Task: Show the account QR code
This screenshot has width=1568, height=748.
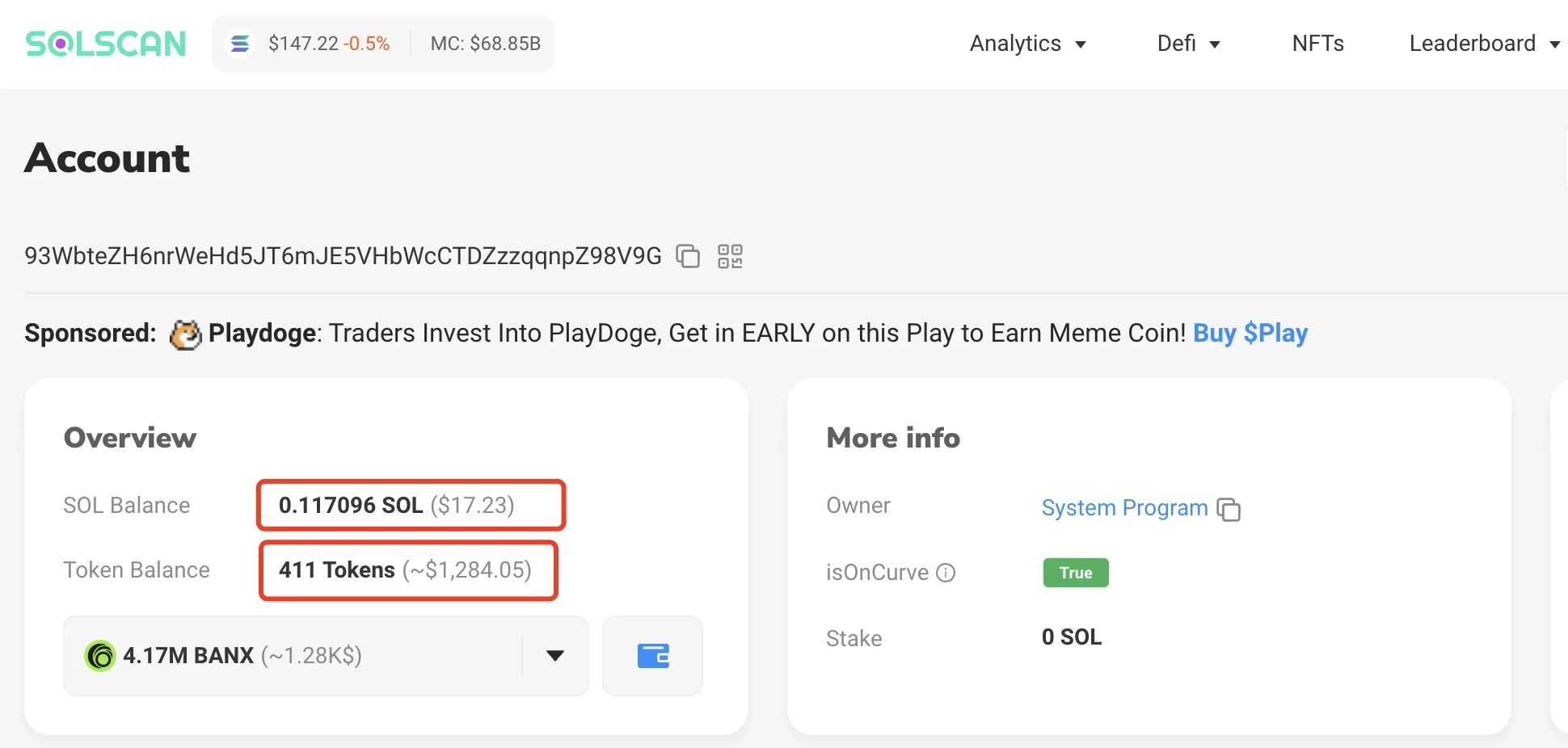Action: (x=730, y=256)
